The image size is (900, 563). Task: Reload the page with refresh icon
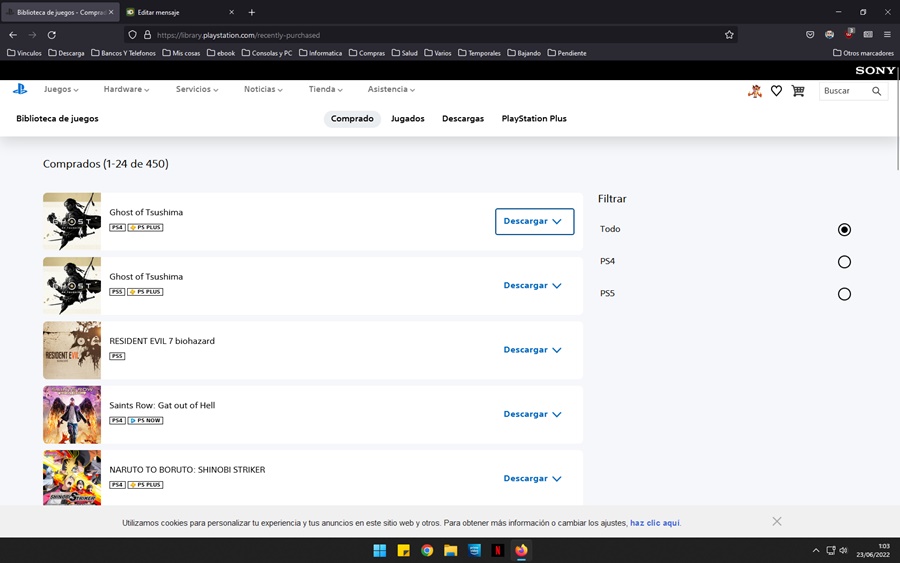(52, 35)
